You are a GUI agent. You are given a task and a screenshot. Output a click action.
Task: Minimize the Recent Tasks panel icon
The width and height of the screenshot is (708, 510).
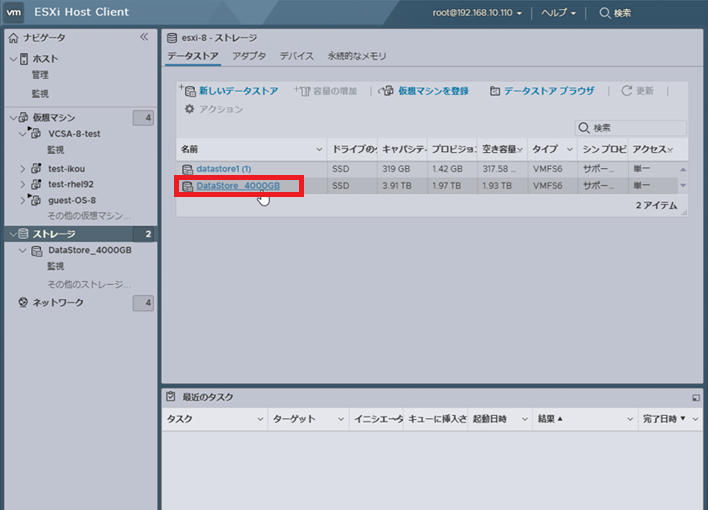[696, 398]
